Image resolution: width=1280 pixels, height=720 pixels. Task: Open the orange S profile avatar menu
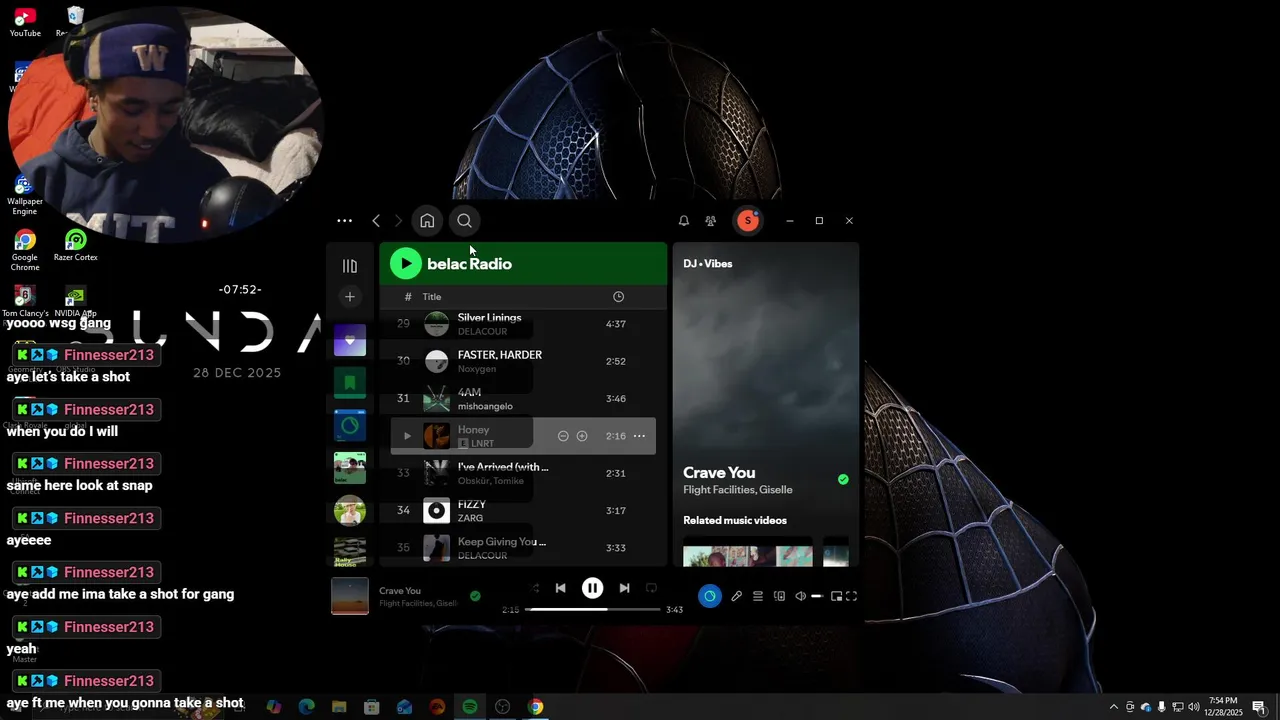pyautogui.click(x=747, y=221)
